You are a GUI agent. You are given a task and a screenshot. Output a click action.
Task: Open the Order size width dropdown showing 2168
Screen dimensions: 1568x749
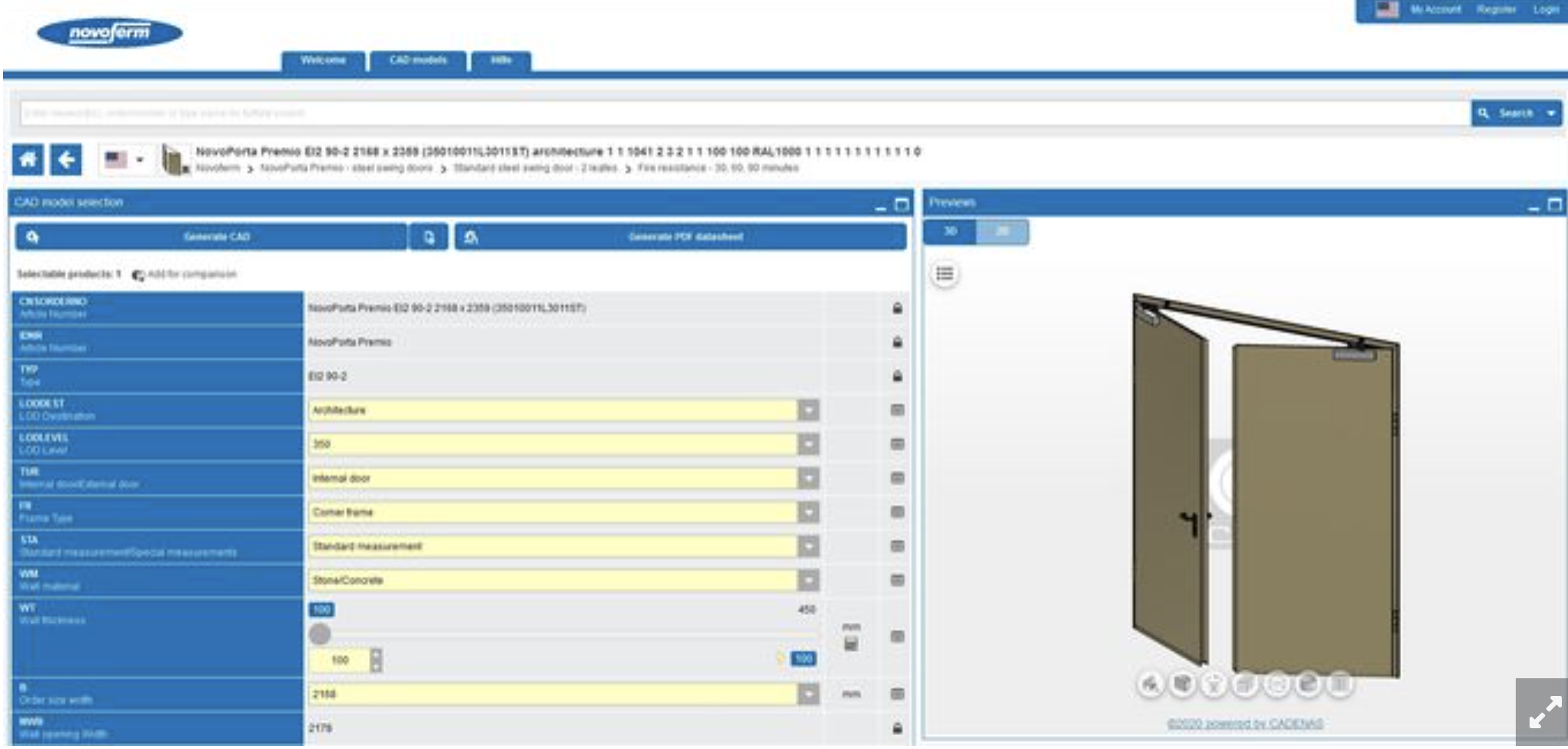tap(563, 694)
